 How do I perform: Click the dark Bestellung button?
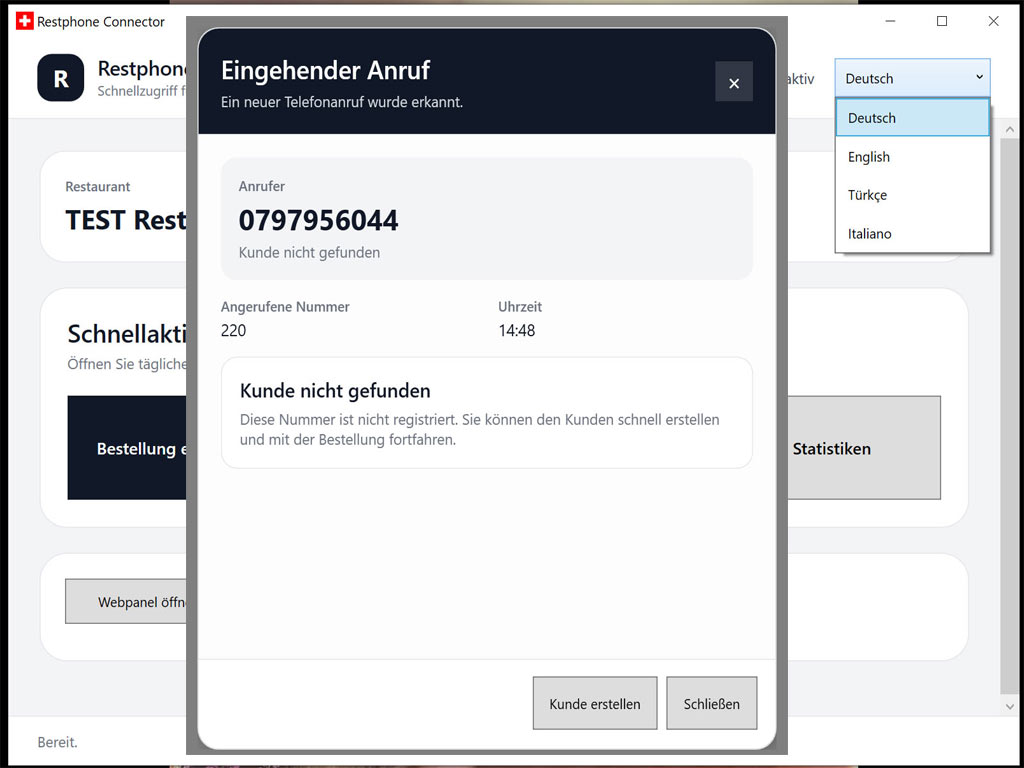click(x=127, y=448)
